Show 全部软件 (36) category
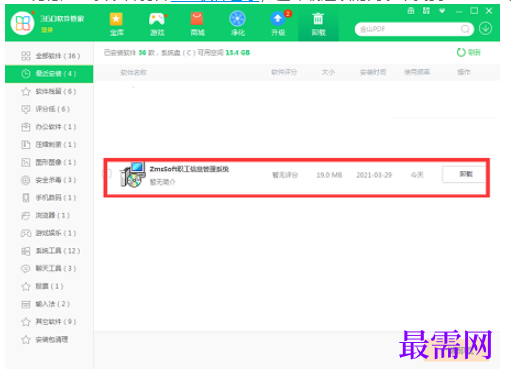This screenshot has width=511, height=376. 49,56
